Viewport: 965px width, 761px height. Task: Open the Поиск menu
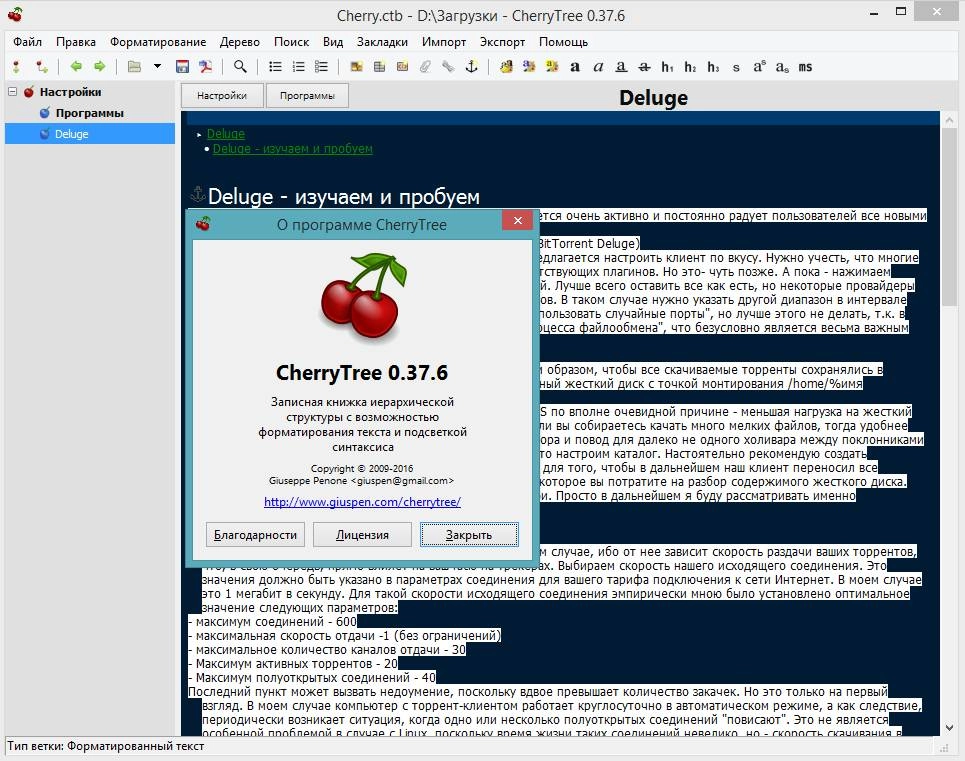click(x=291, y=41)
